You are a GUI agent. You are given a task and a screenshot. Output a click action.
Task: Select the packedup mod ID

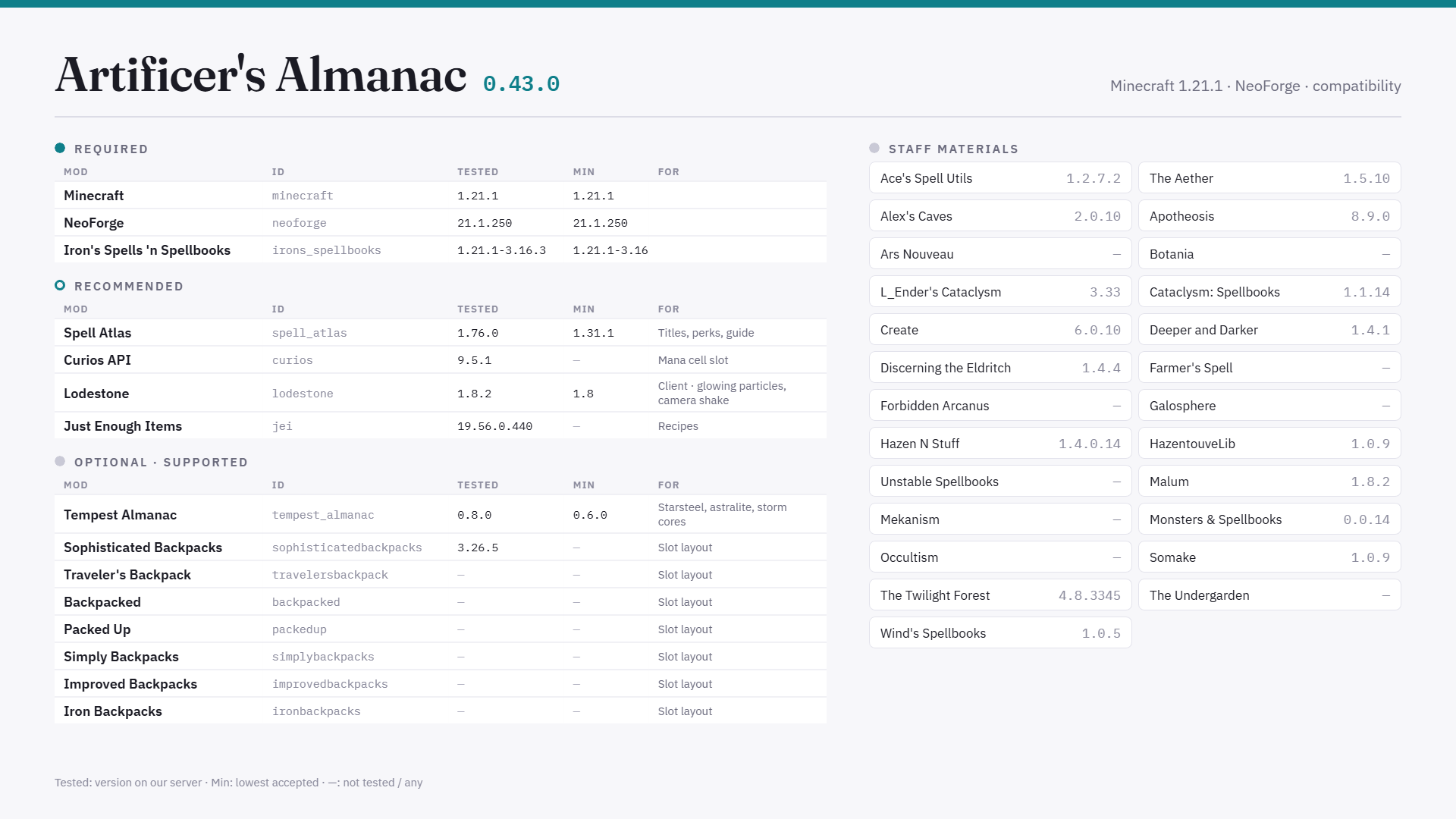(x=300, y=629)
